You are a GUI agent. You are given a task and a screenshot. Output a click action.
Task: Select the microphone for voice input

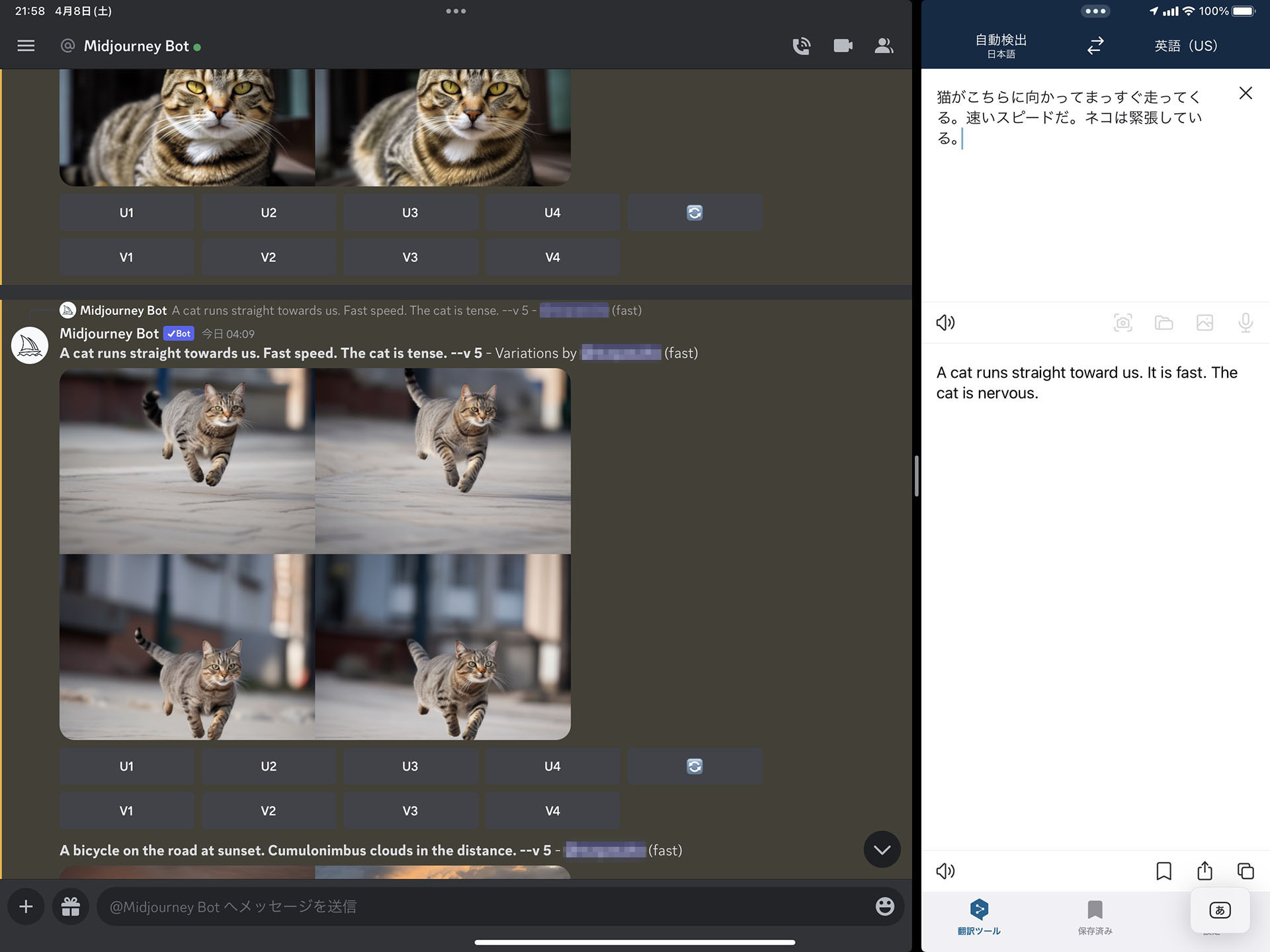coord(1246,322)
